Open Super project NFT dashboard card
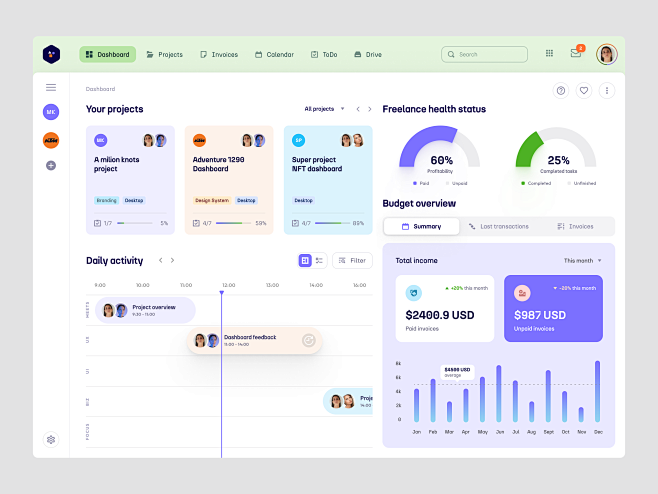Viewport: 658px width, 494px height. 328,180
